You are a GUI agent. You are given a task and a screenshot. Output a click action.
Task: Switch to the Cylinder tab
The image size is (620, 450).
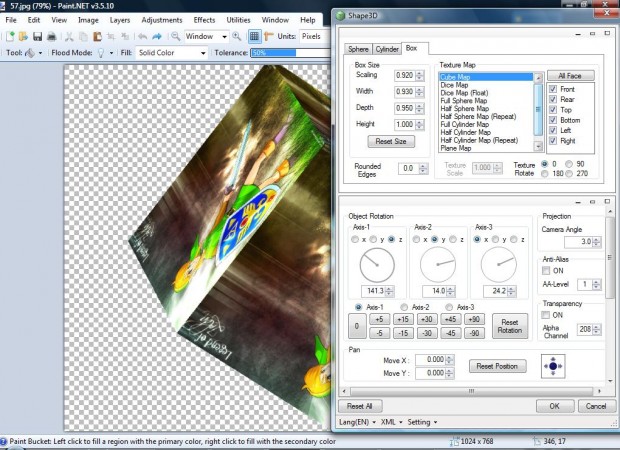point(387,49)
